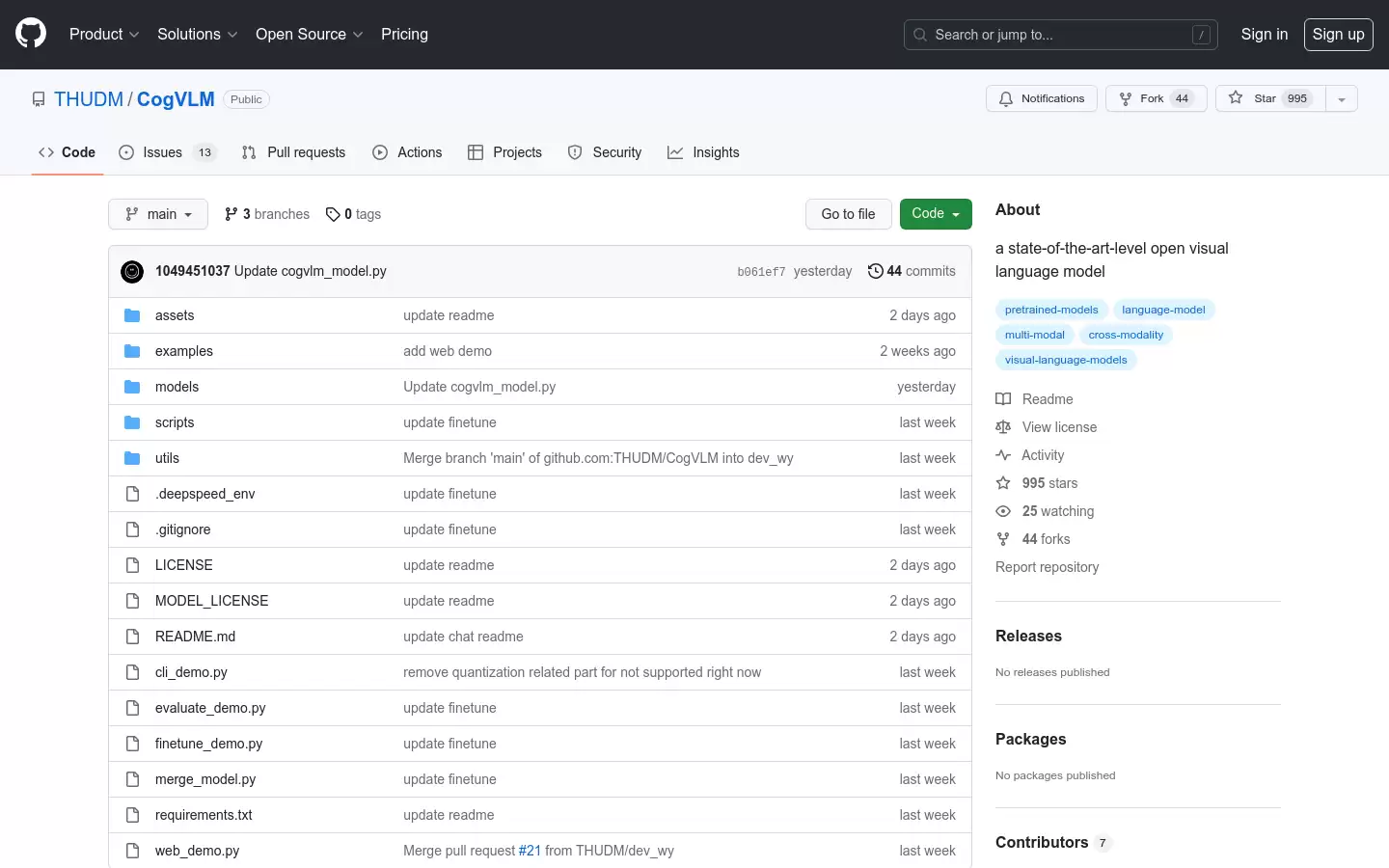The height and width of the screenshot is (868, 1389).
Task: Focus the Search or jump to field
Action: point(1061,35)
